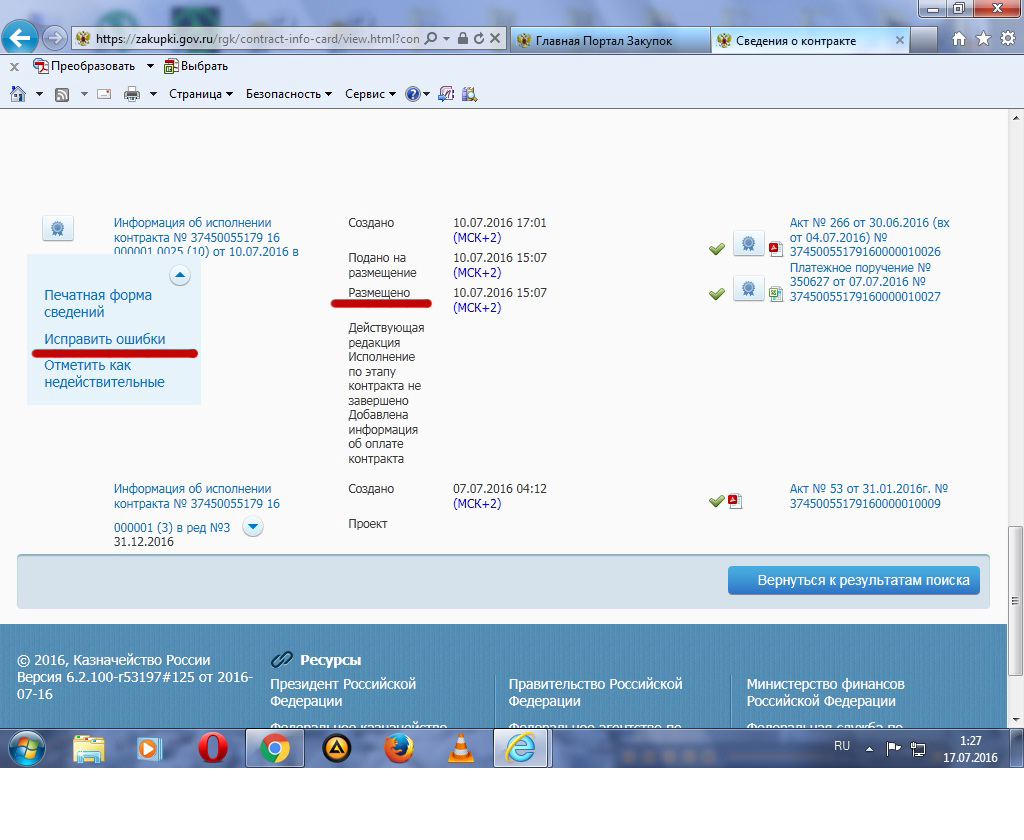This screenshot has width=1024, height=840.
Task: Launch Opera from the taskbar
Action: (212, 748)
